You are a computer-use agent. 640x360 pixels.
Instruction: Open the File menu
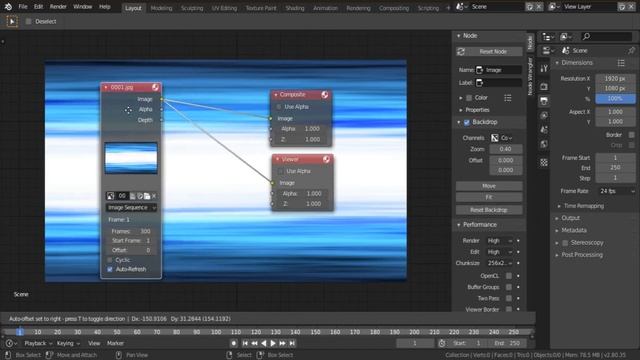[x=23, y=7]
